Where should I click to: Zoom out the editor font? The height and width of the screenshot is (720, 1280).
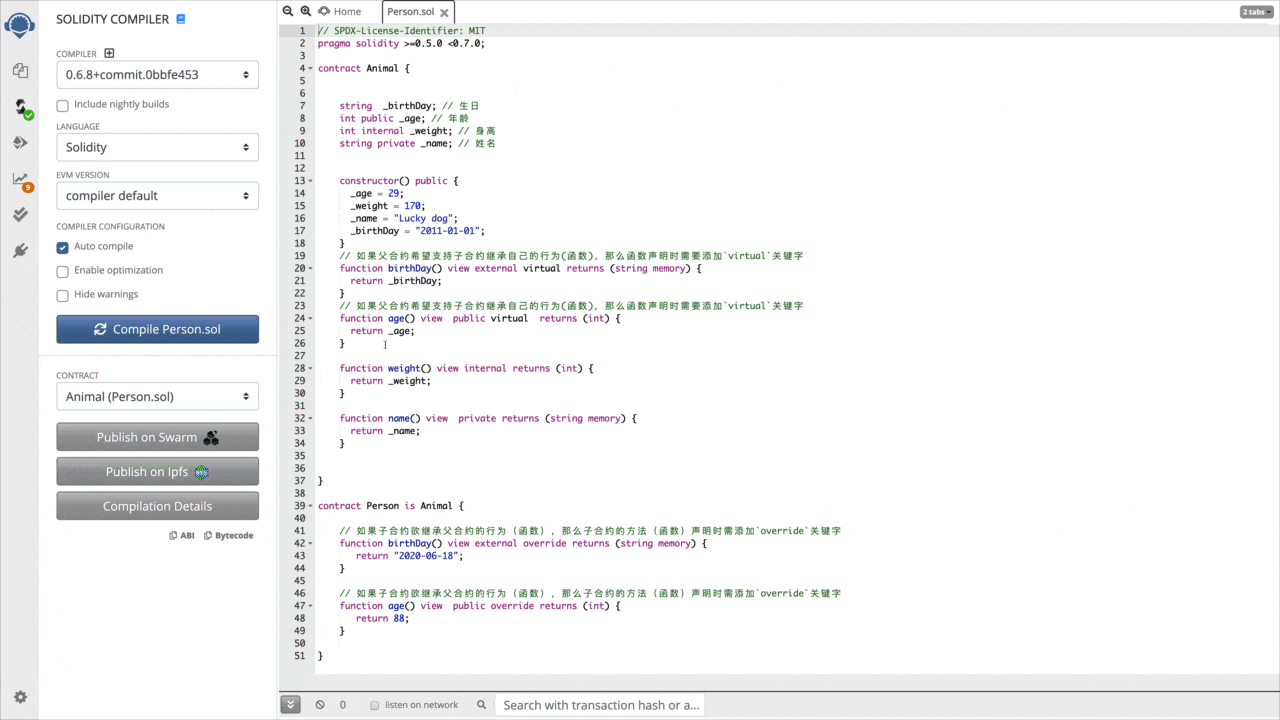tap(288, 11)
